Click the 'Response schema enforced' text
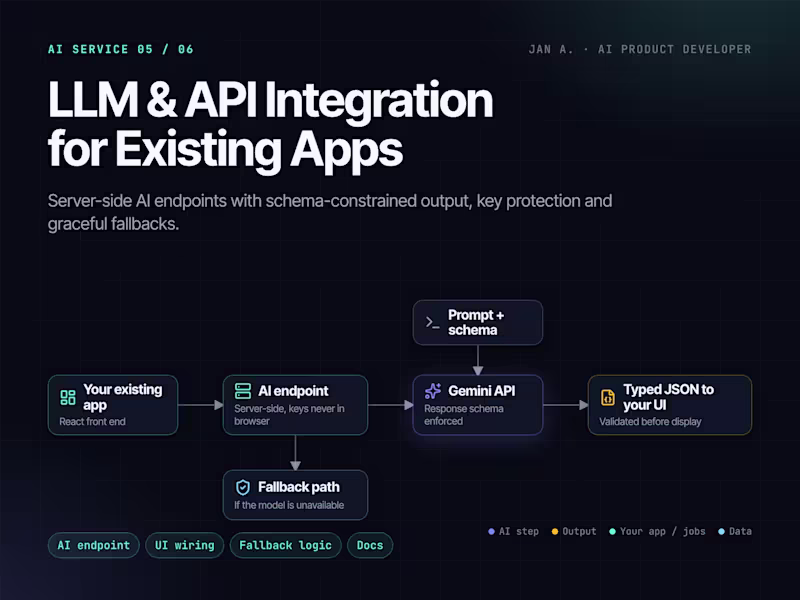The image size is (800, 600). click(463, 415)
